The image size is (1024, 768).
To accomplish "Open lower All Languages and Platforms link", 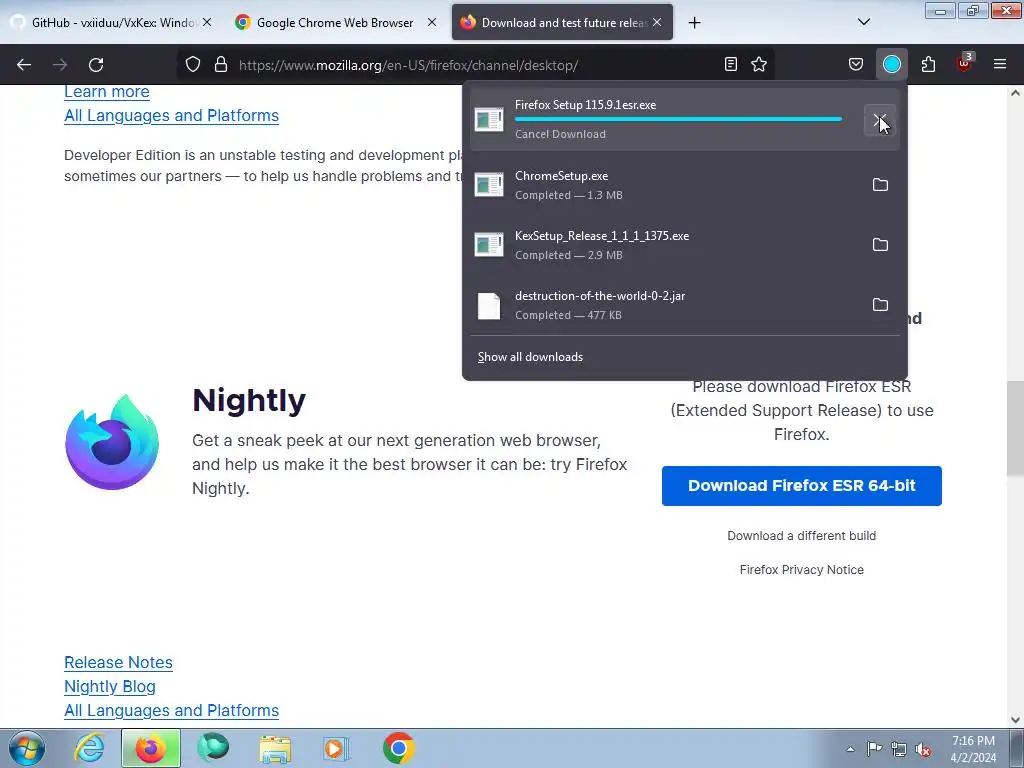I will [x=171, y=711].
